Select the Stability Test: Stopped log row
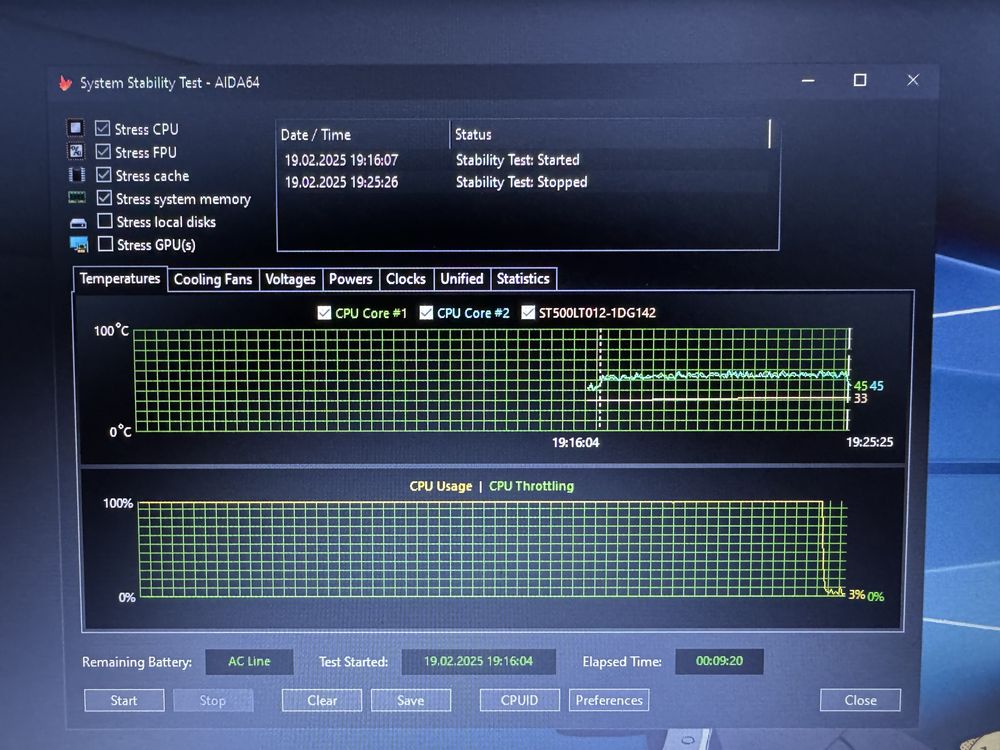The width and height of the screenshot is (1000, 750). (x=528, y=182)
